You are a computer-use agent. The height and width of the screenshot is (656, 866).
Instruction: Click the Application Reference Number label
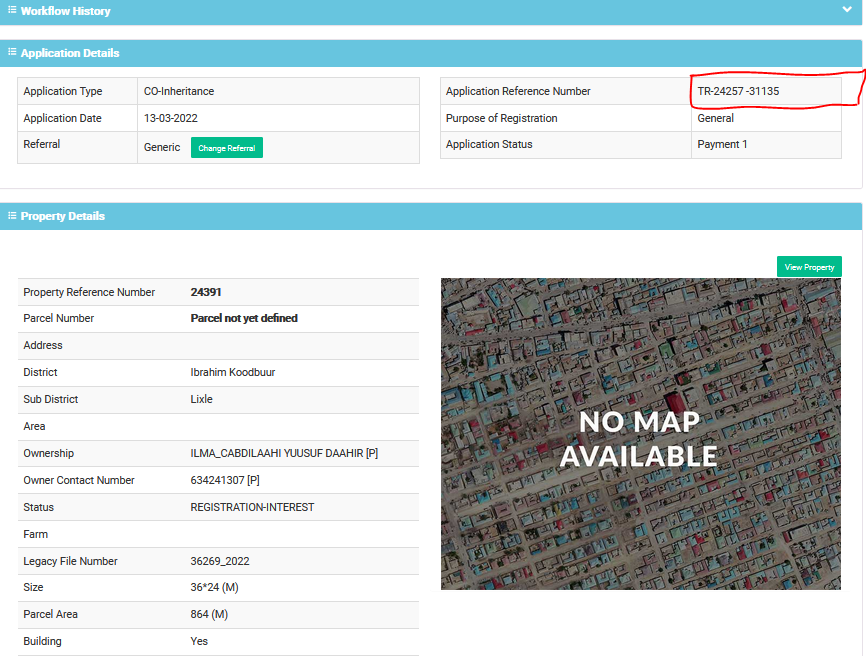[518, 91]
